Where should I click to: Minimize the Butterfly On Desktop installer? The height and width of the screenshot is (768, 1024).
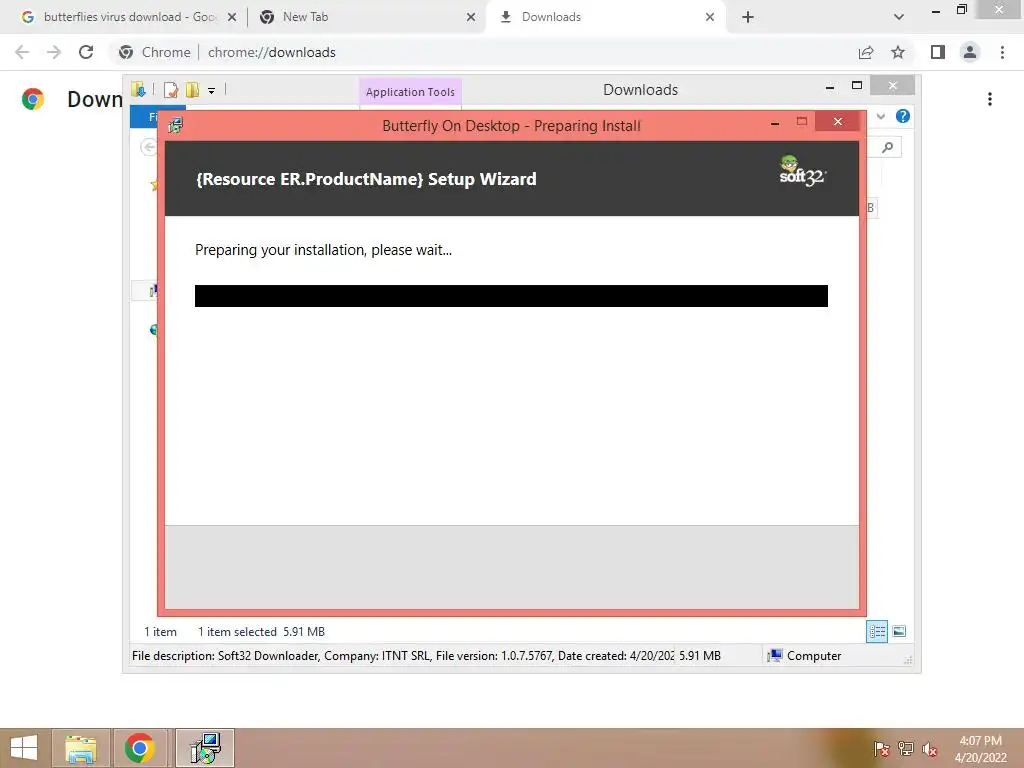pyautogui.click(x=775, y=123)
